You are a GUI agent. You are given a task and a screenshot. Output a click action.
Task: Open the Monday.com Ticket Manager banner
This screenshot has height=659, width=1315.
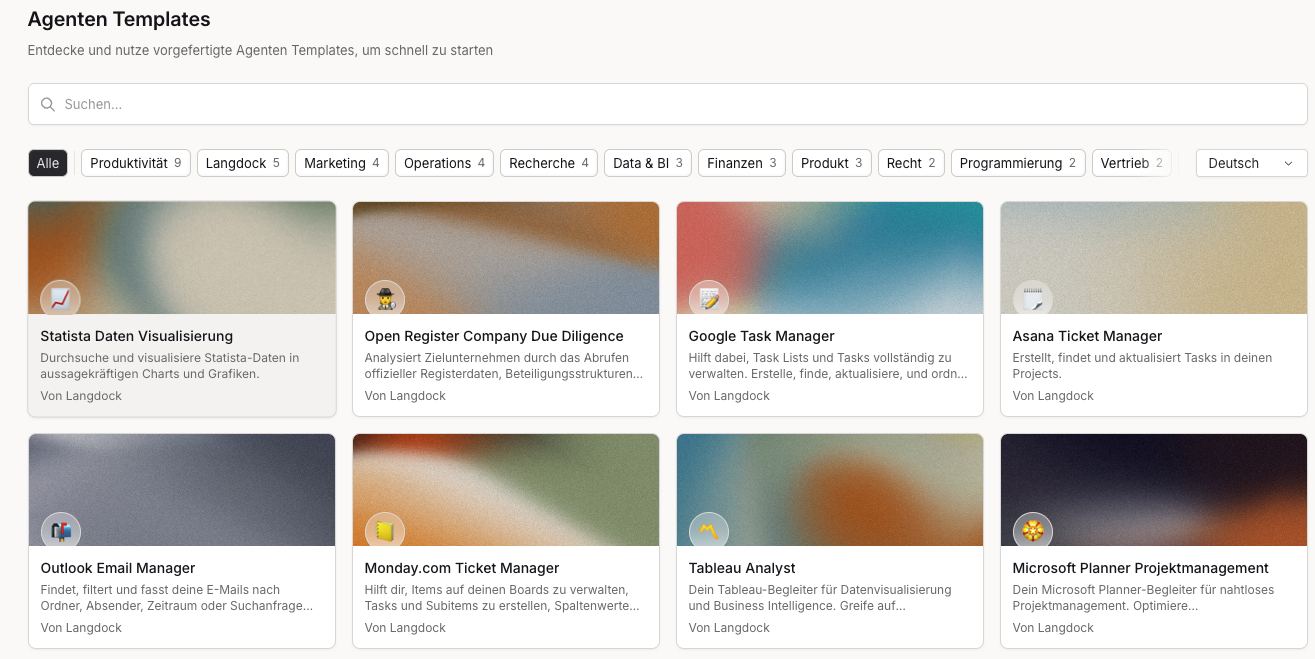[x=506, y=490]
